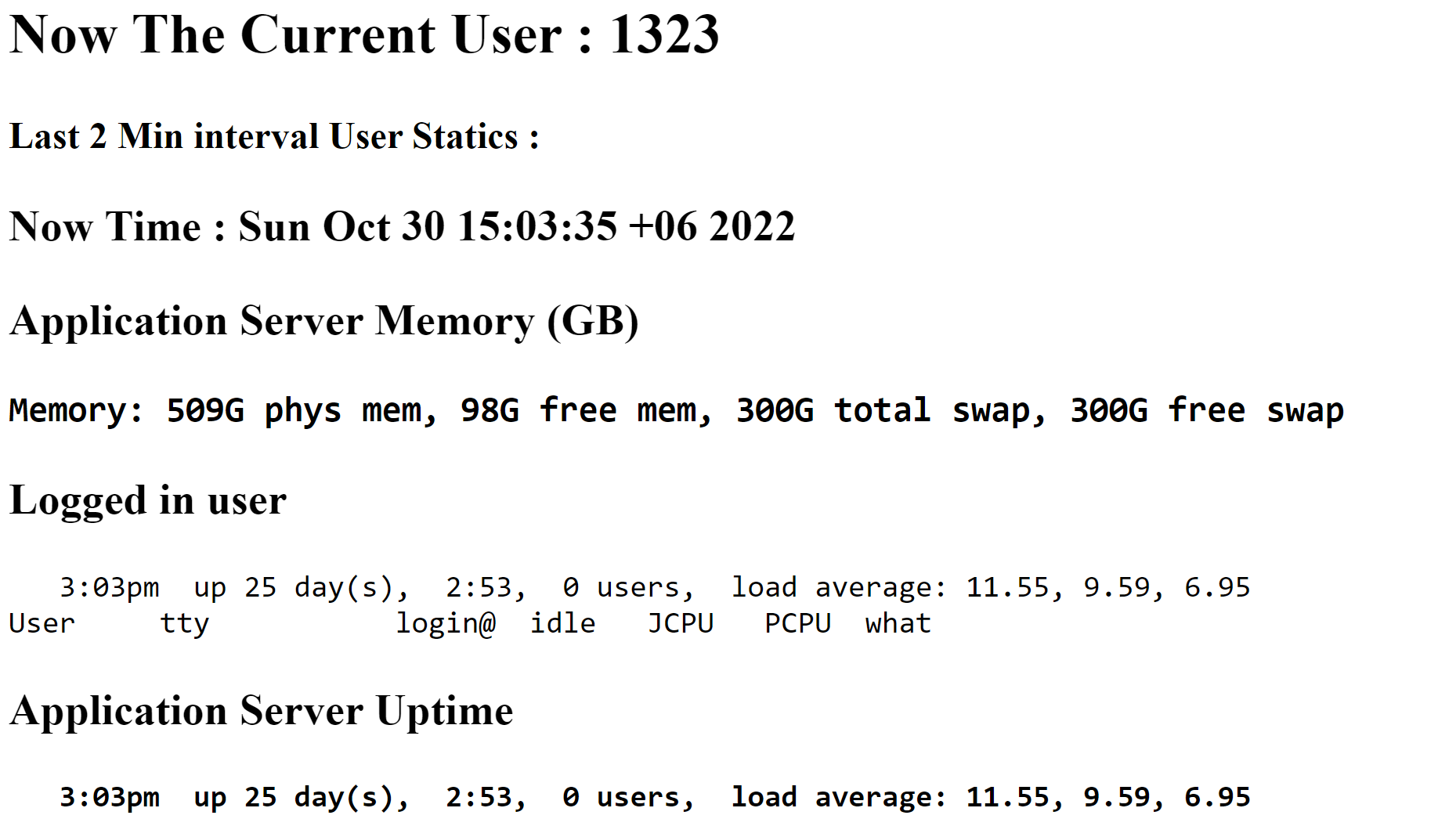Click the 'login@' column header

click(x=446, y=624)
